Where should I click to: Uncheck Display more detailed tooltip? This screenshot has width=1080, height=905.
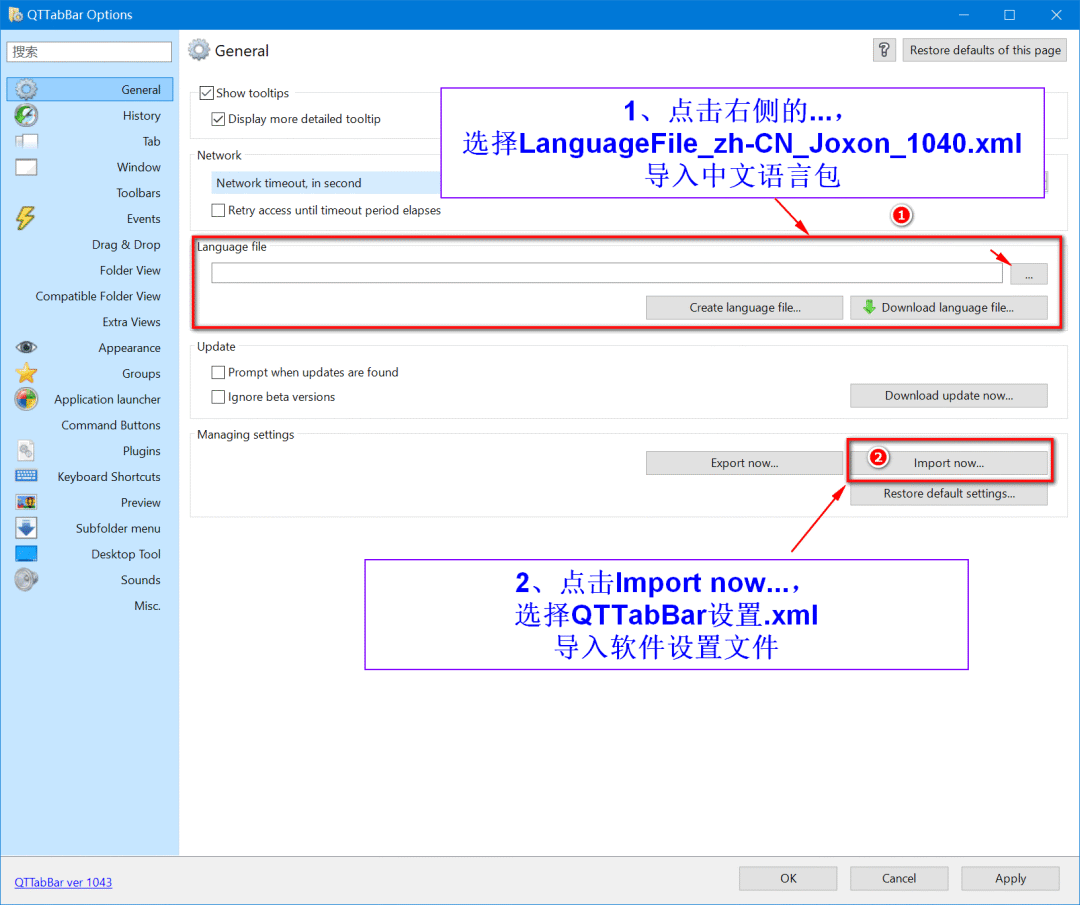click(218, 119)
